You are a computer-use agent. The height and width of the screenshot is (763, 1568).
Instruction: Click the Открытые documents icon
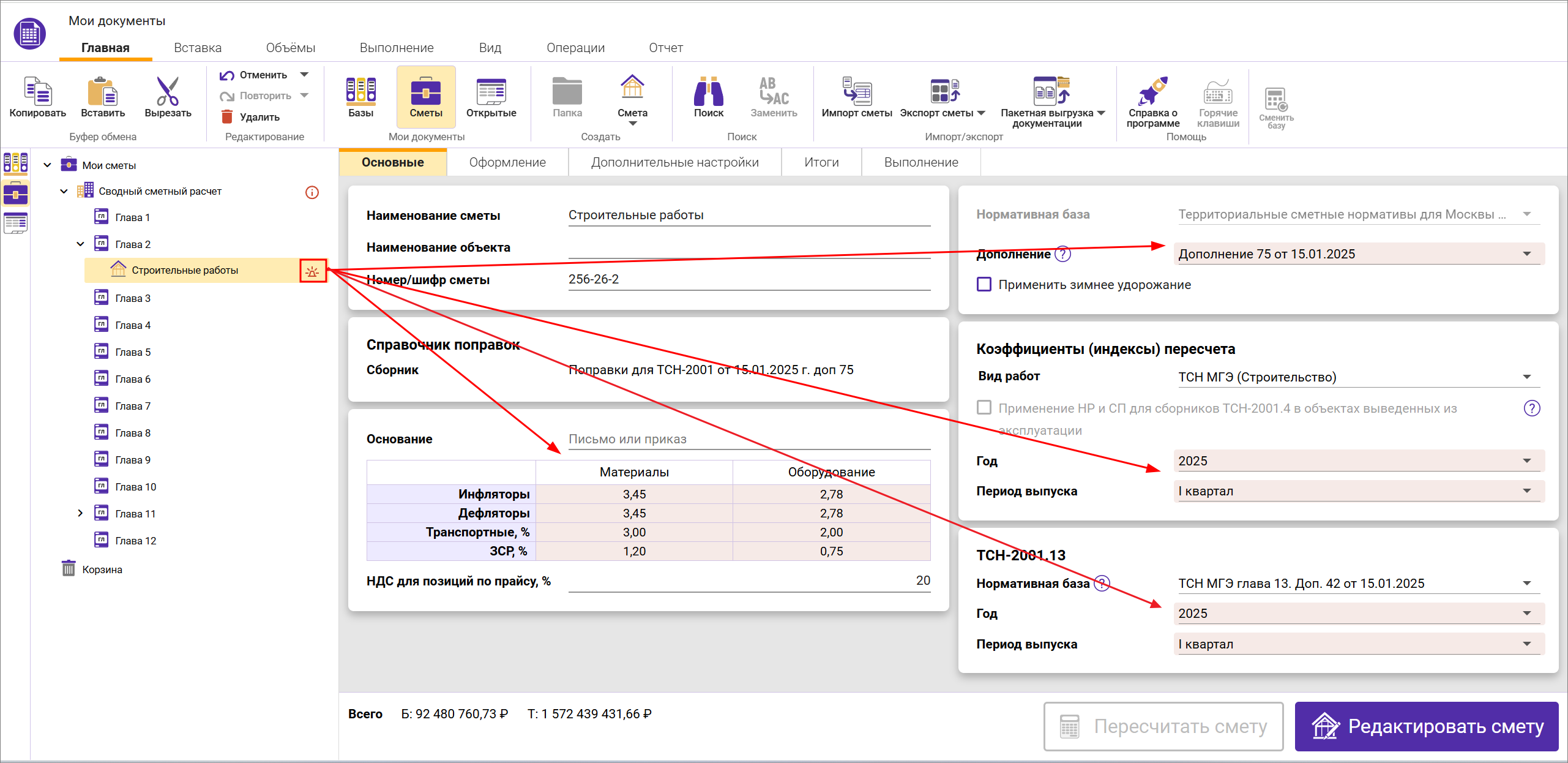pyautogui.click(x=490, y=92)
